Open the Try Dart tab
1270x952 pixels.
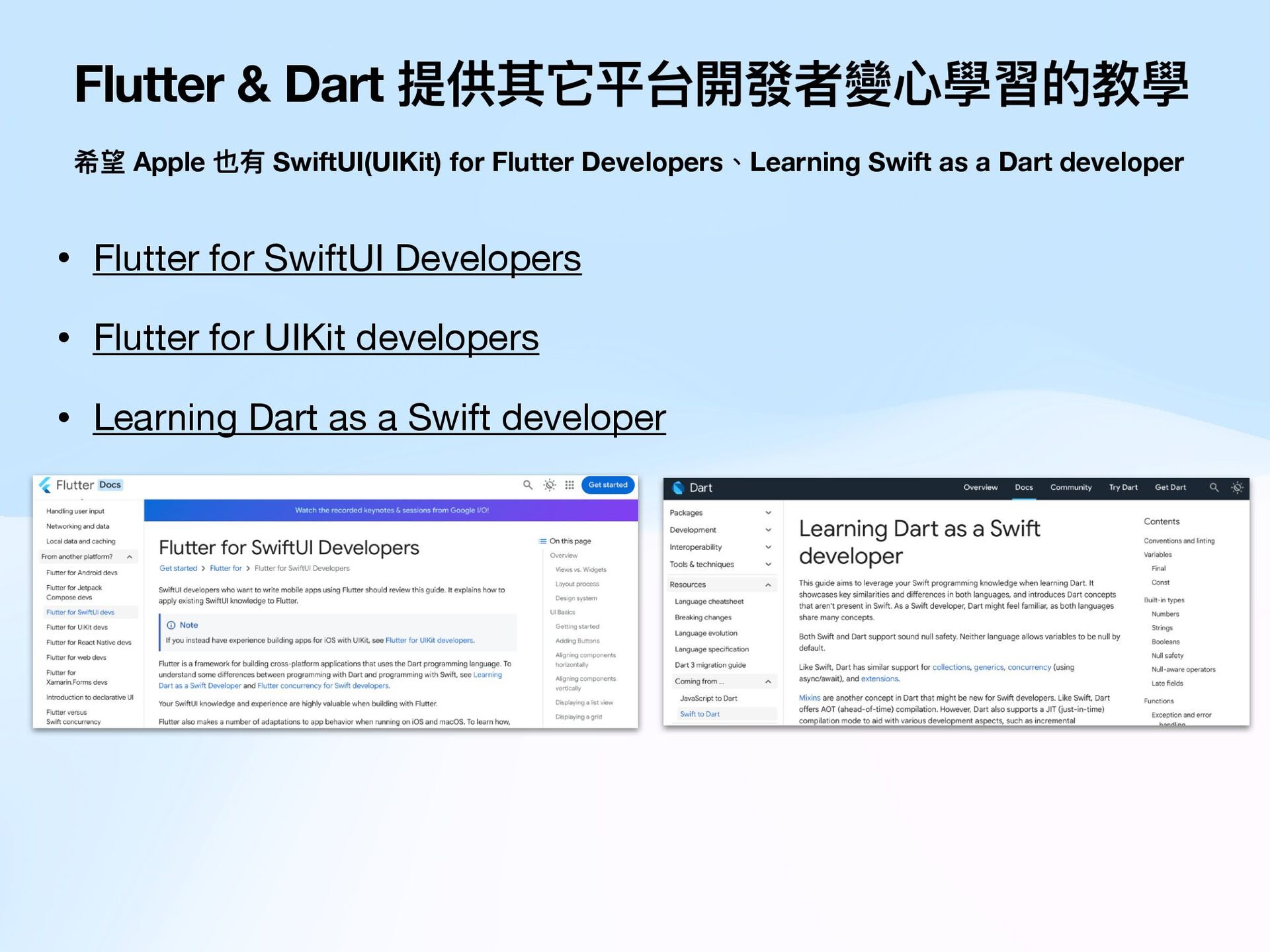(1123, 488)
